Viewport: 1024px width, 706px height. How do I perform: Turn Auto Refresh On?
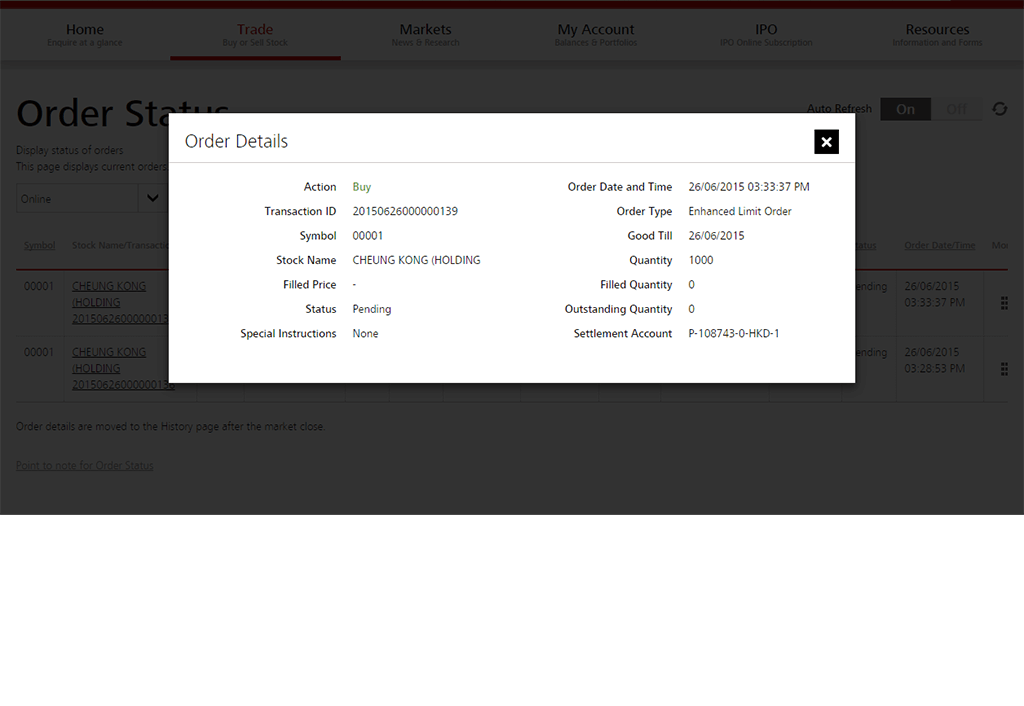(x=905, y=109)
